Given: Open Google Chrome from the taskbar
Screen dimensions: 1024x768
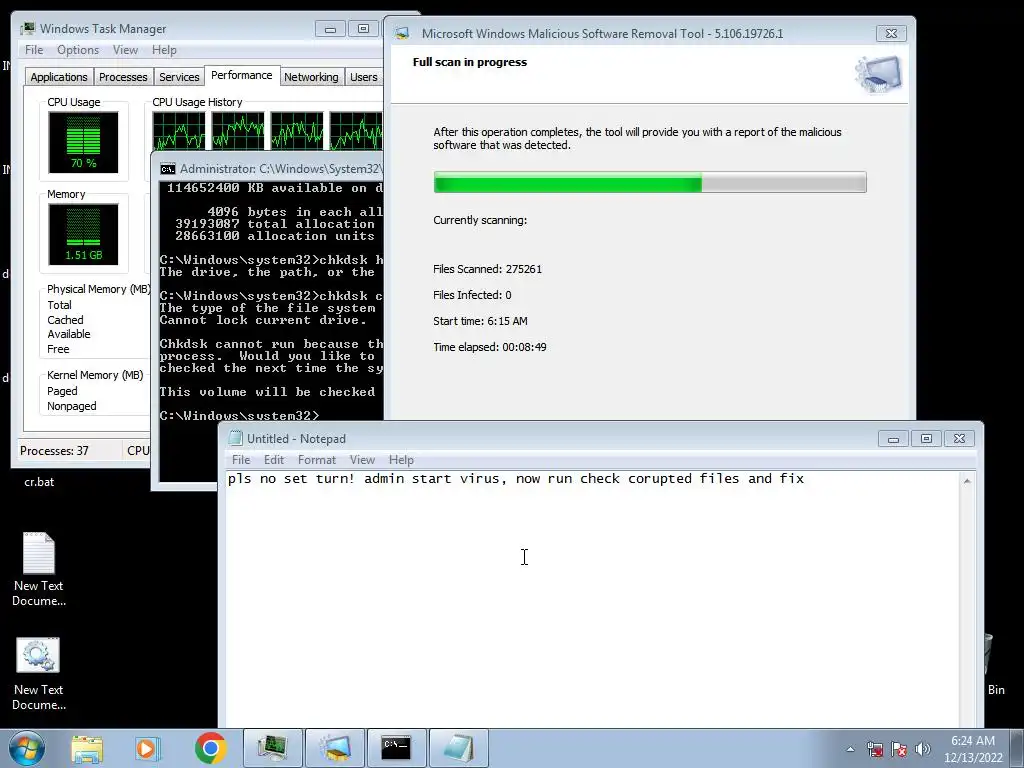Looking at the screenshot, I should (210, 748).
